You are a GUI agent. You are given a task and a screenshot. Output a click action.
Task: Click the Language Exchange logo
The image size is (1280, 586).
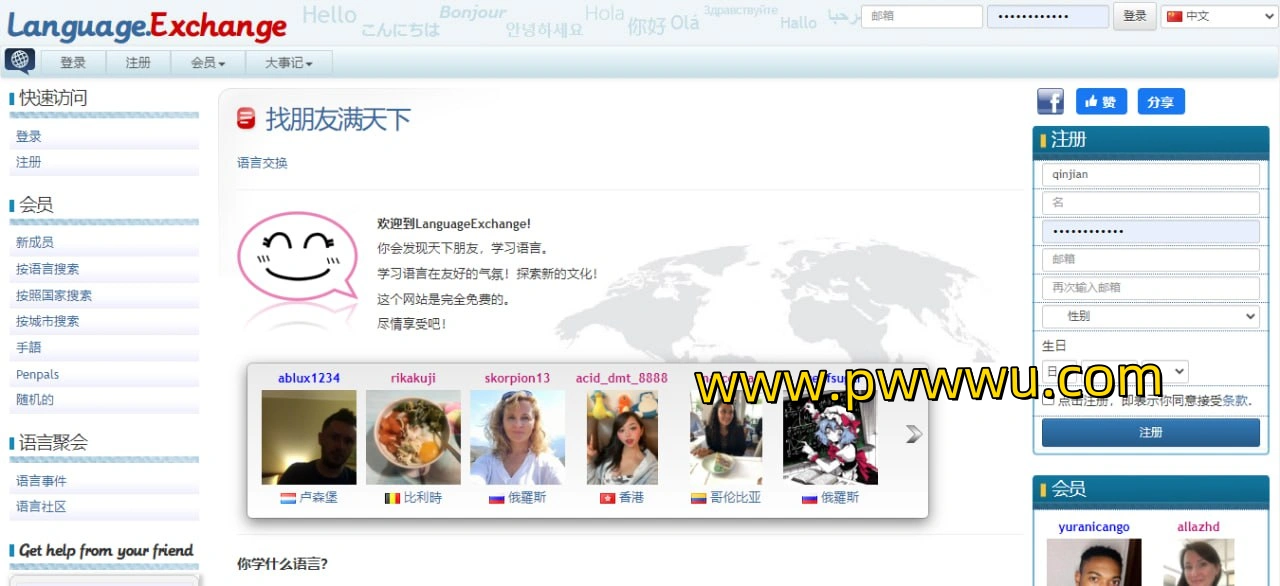pos(147,25)
